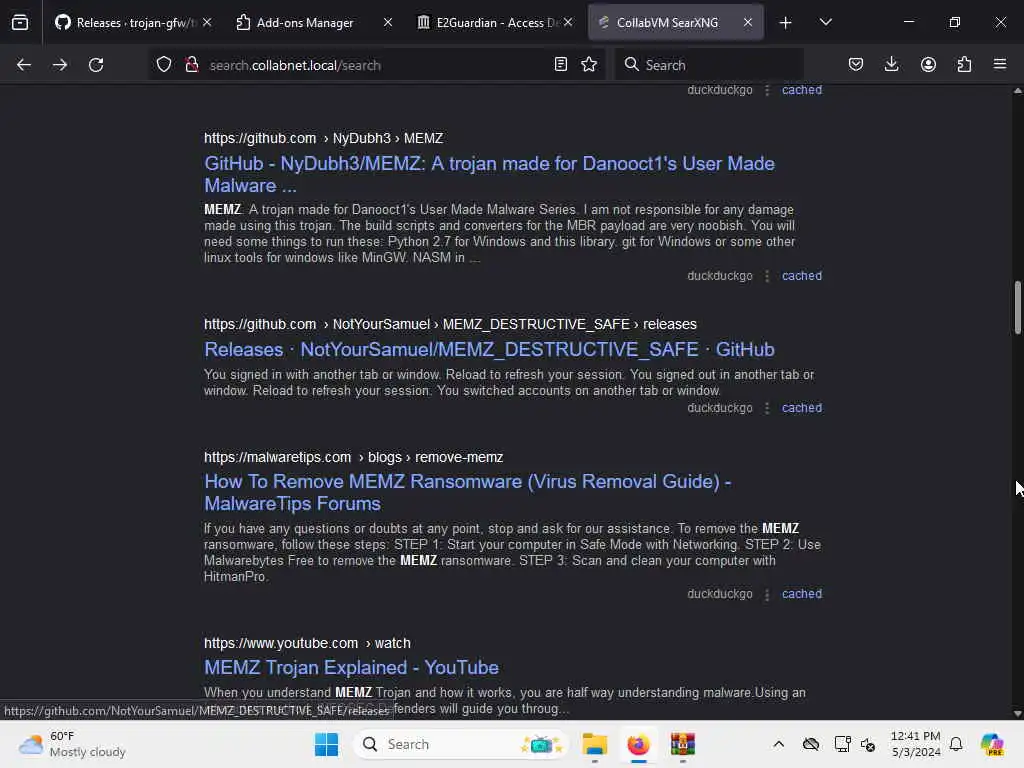
Task: Open cached link for malwaretips result
Action: [x=802, y=594]
